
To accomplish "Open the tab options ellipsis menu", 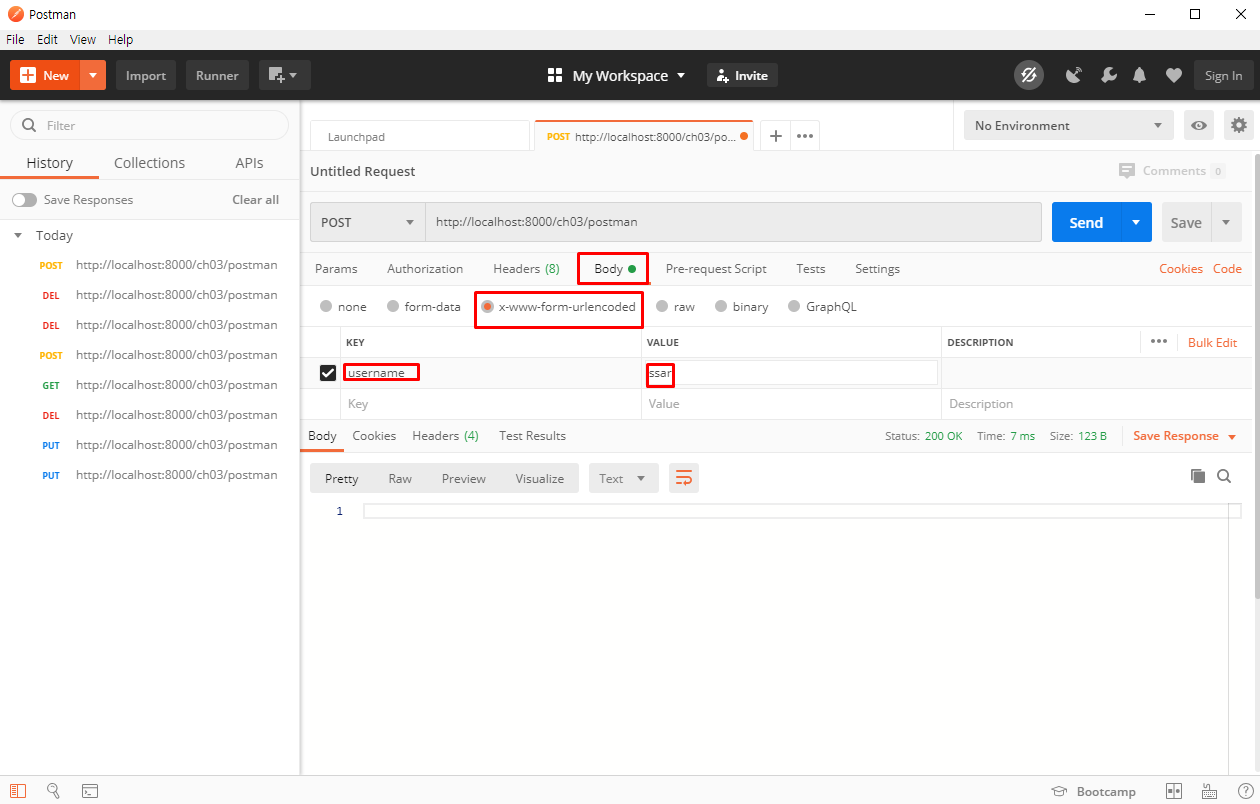I will (x=805, y=136).
